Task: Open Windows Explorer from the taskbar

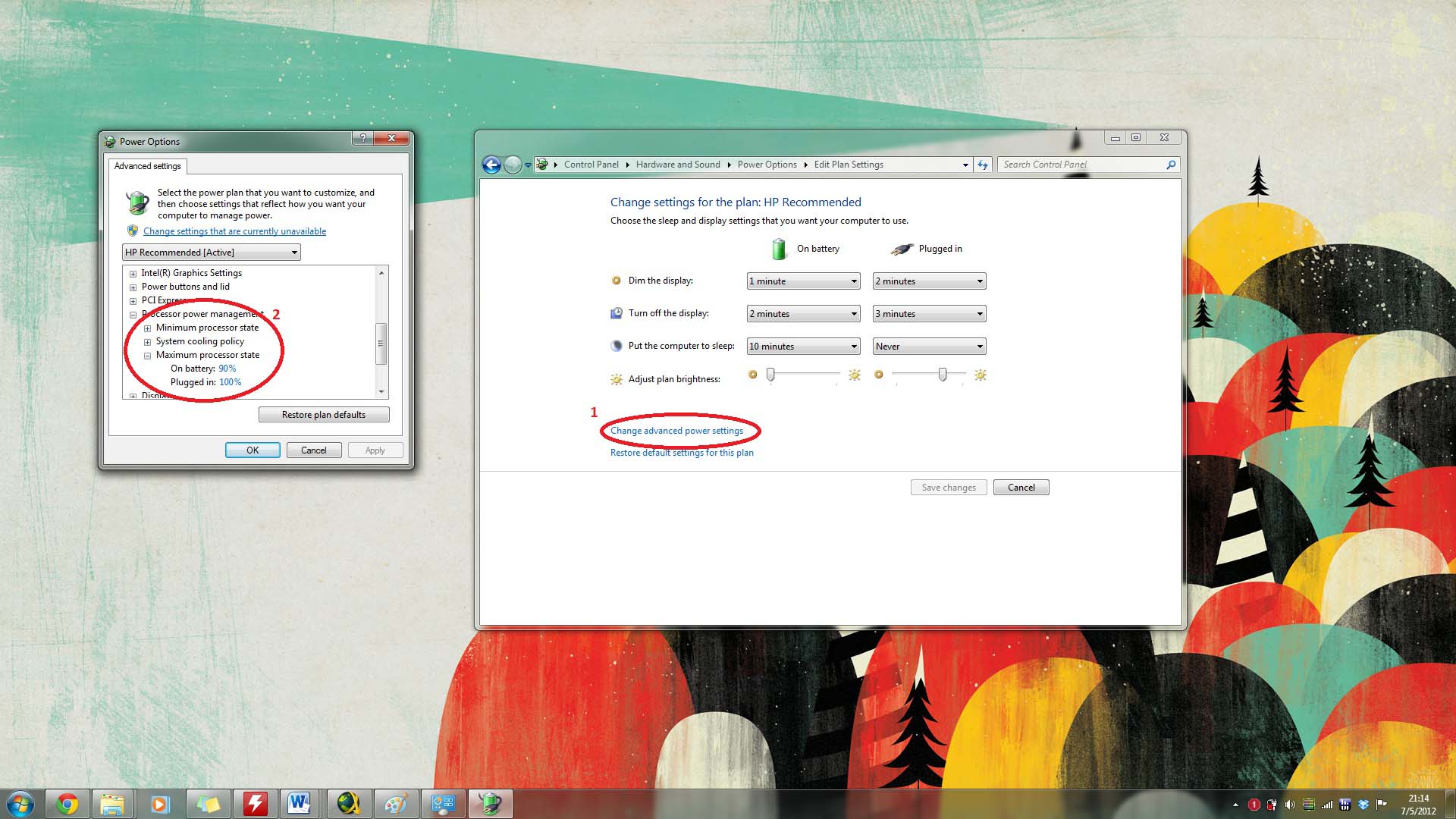Action: click(112, 804)
